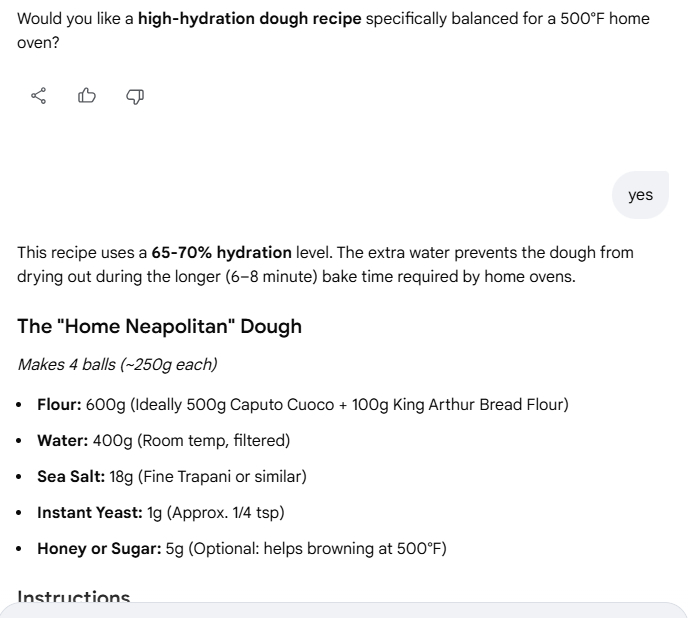
Task: Click the thumbs down icon
Action: [x=135, y=96]
